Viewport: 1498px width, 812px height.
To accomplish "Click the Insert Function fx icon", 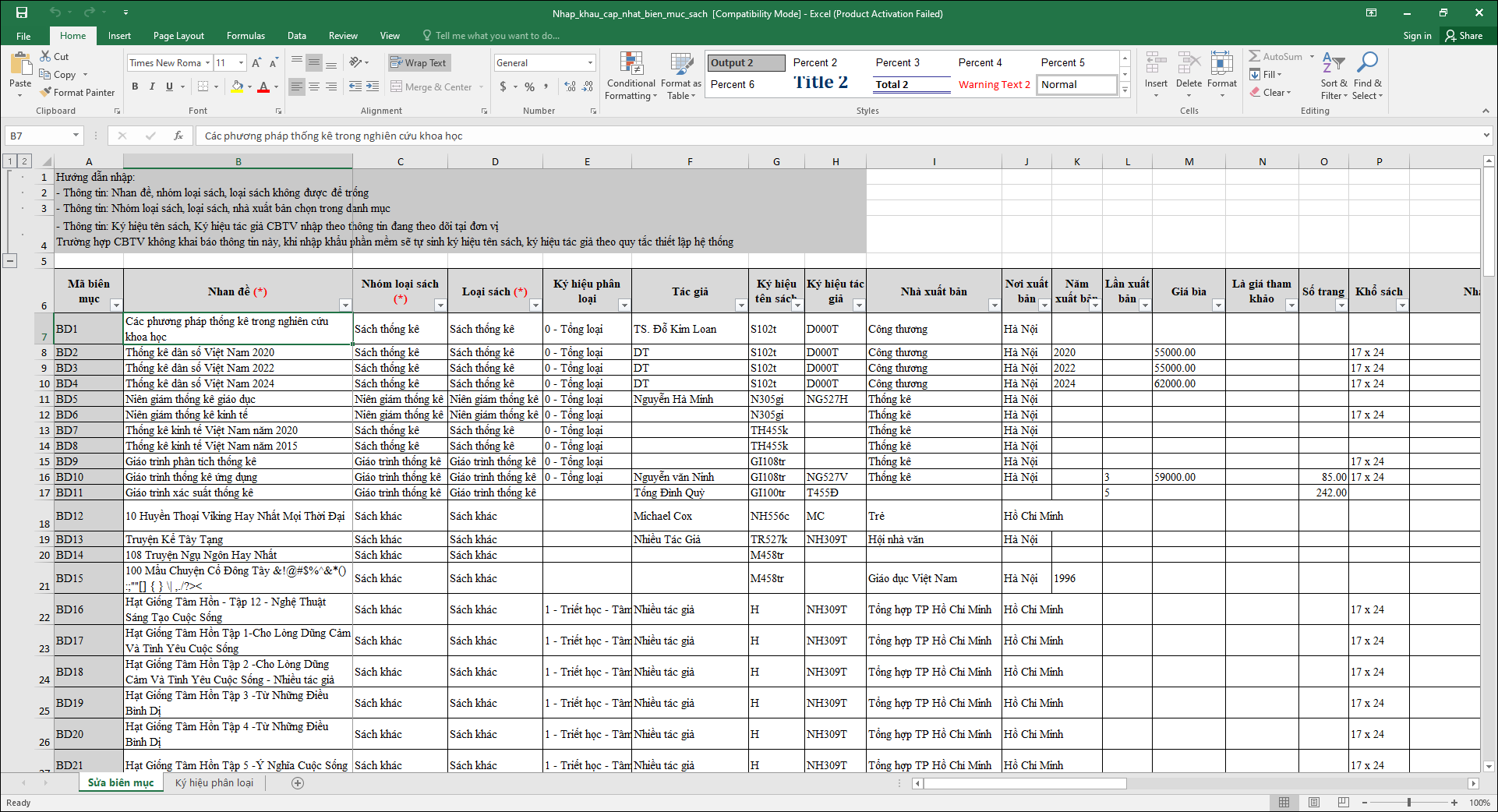I will pos(178,136).
